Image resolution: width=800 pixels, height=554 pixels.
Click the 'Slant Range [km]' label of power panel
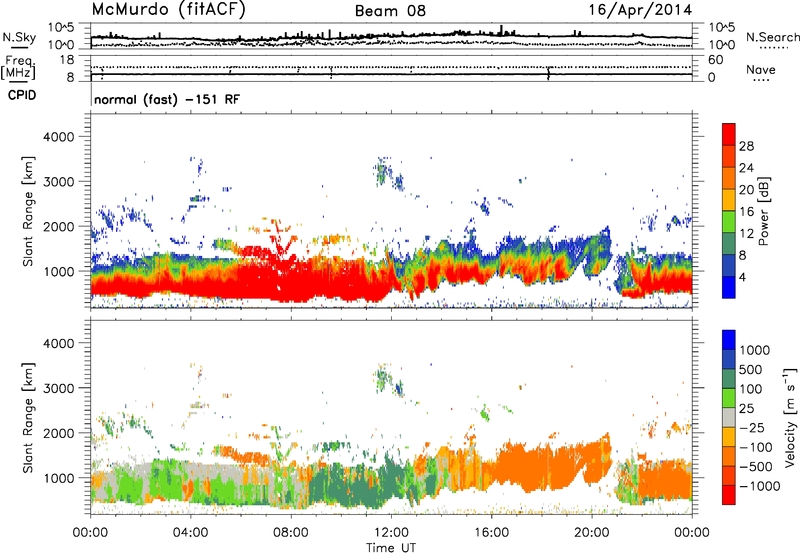(28, 211)
